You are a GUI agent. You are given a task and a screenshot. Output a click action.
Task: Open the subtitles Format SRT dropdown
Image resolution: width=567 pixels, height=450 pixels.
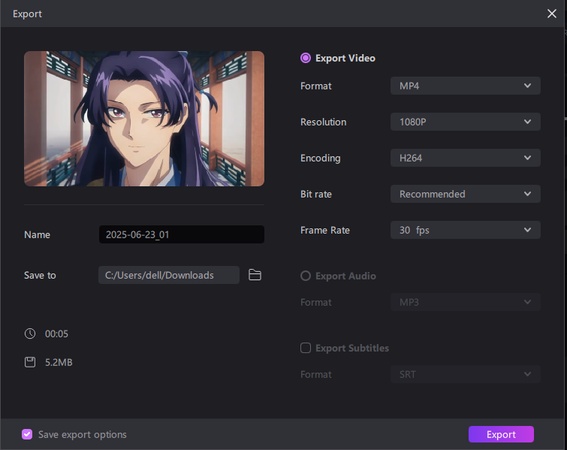[465, 374]
